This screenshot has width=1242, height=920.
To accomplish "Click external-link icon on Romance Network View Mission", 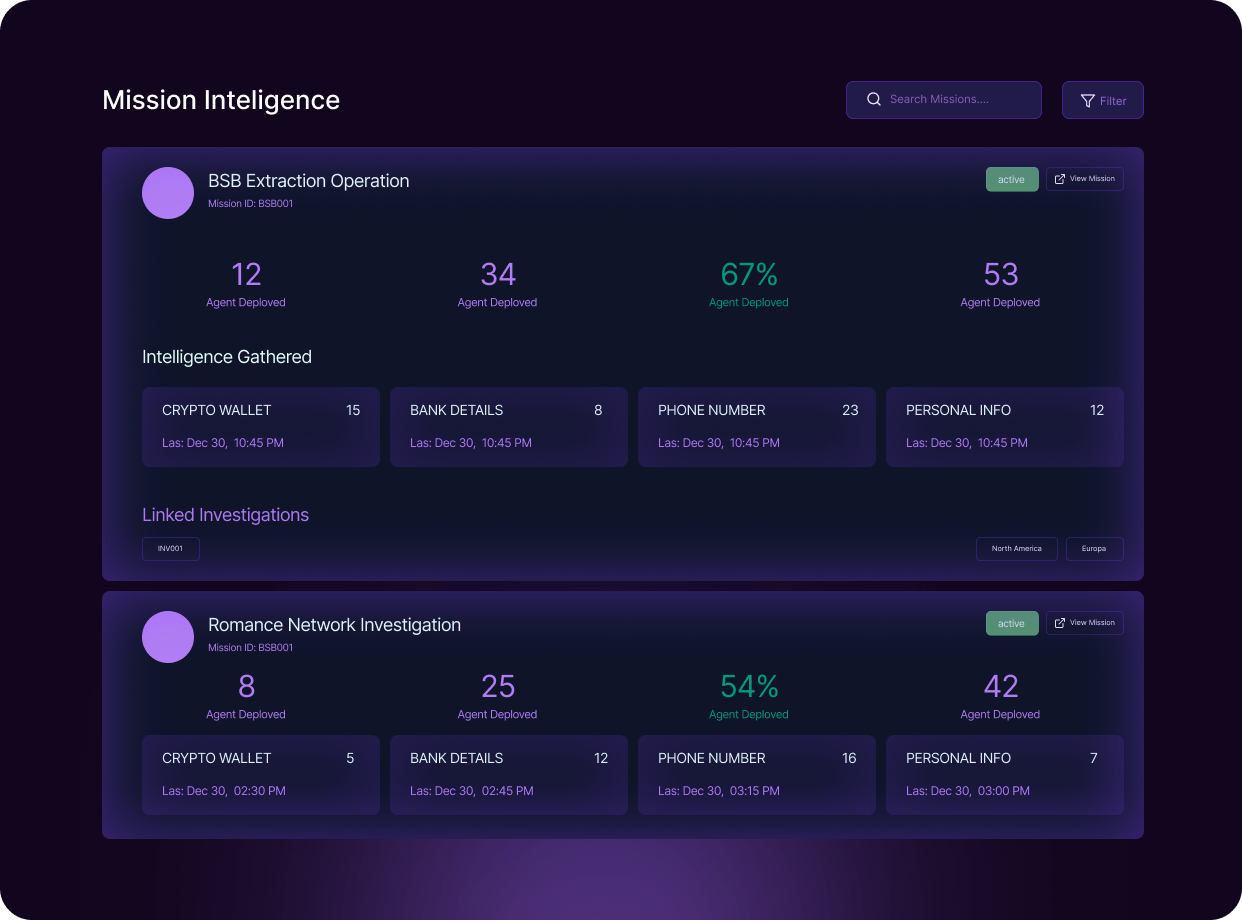I will click(1060, 623).
